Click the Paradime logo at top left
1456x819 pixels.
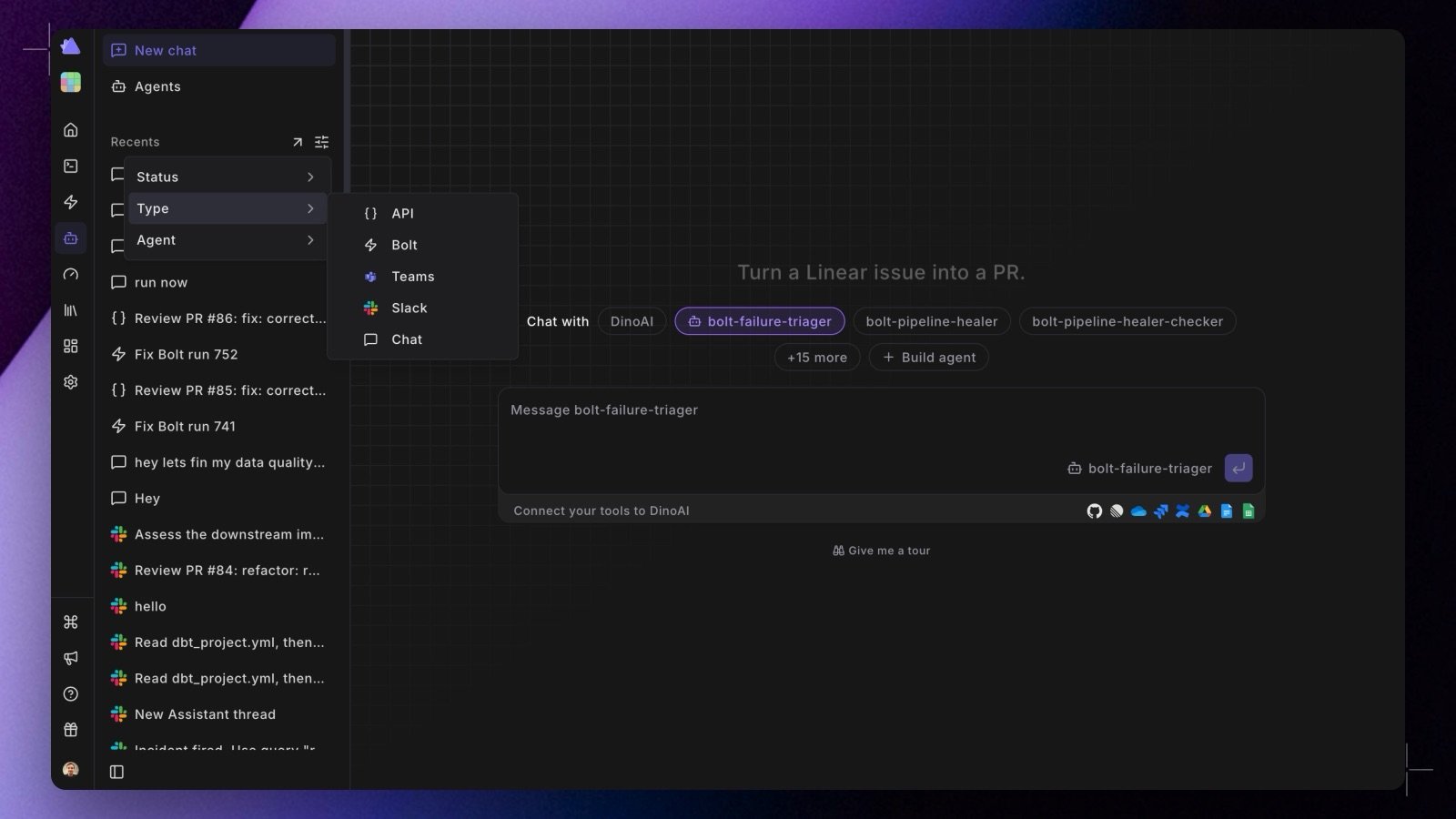click(x=70, y=46)
